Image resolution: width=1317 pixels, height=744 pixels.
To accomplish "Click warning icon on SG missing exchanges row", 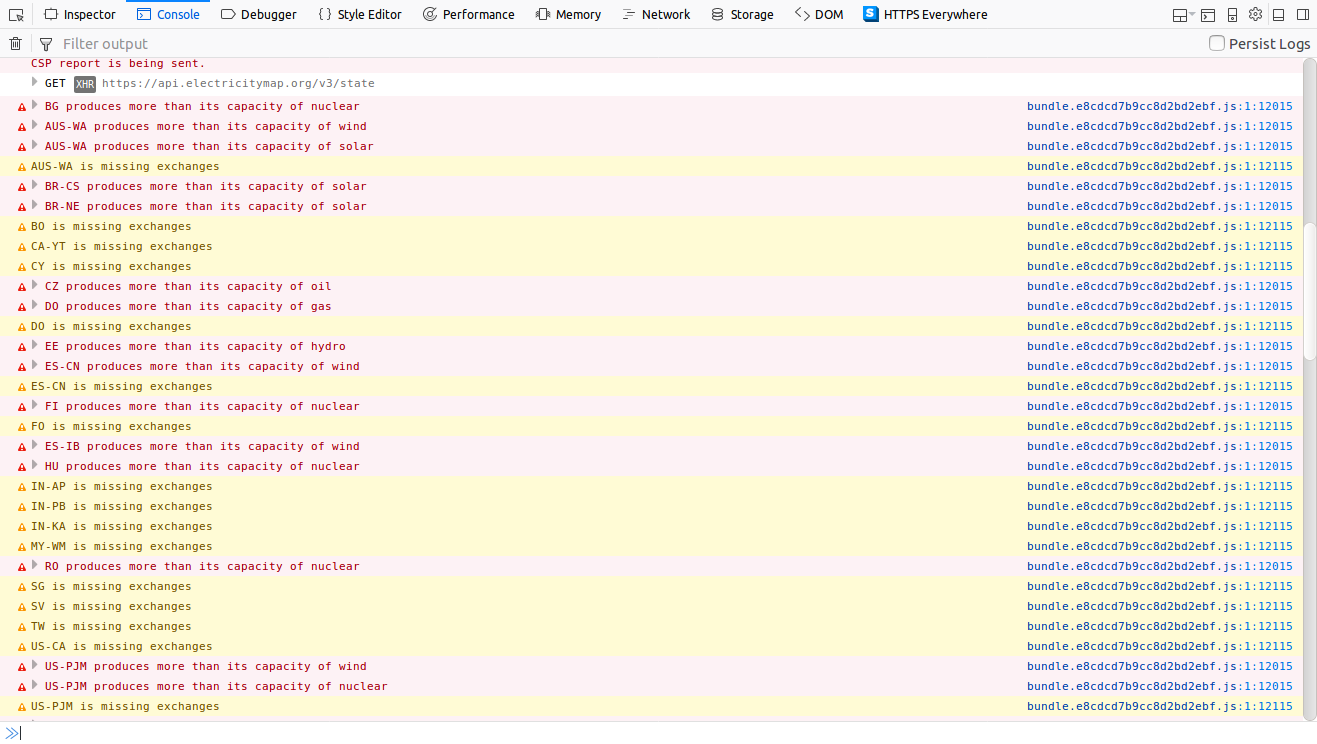I will [22, 587].
